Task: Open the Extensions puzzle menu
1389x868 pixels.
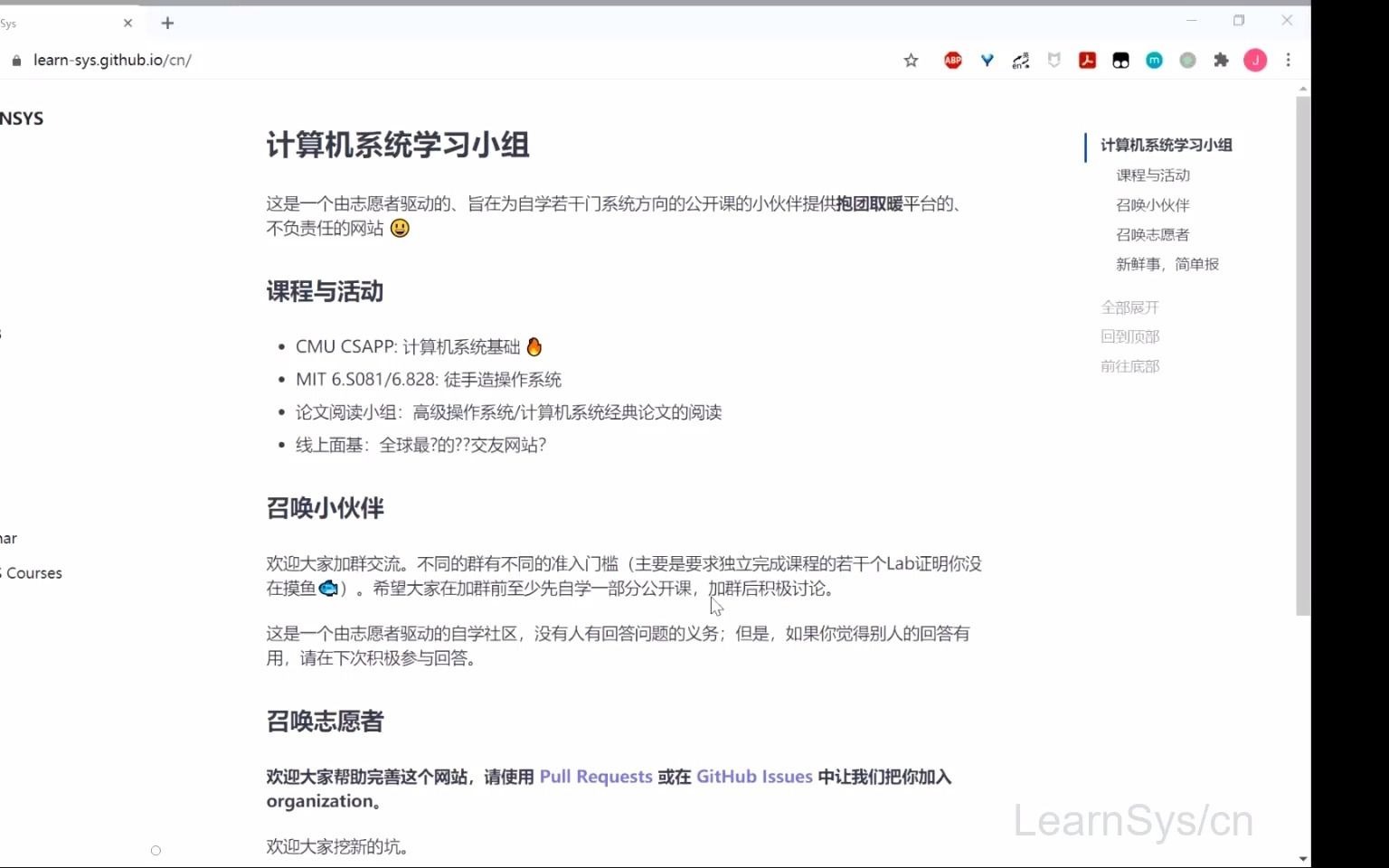Action: (1221, 61)
